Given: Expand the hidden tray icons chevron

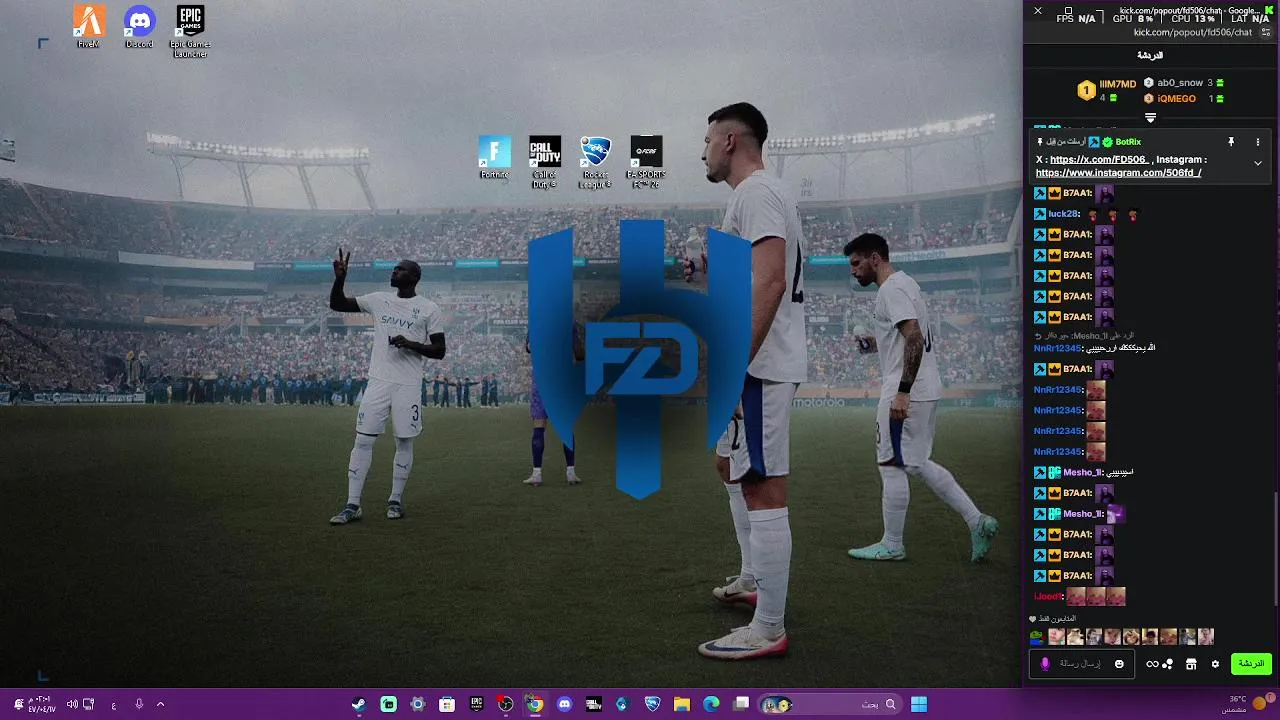Looking at the screenshot, I should [x=160, y=704].
